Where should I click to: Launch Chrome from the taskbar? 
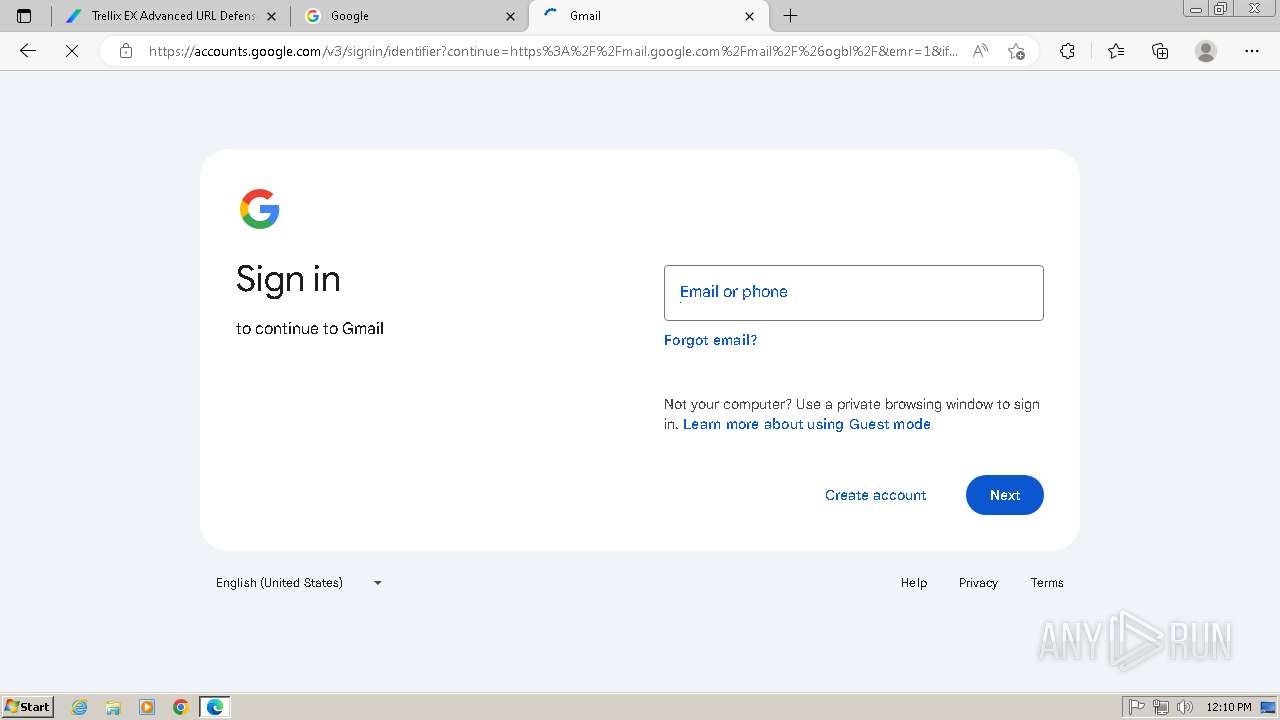(181, 707)
